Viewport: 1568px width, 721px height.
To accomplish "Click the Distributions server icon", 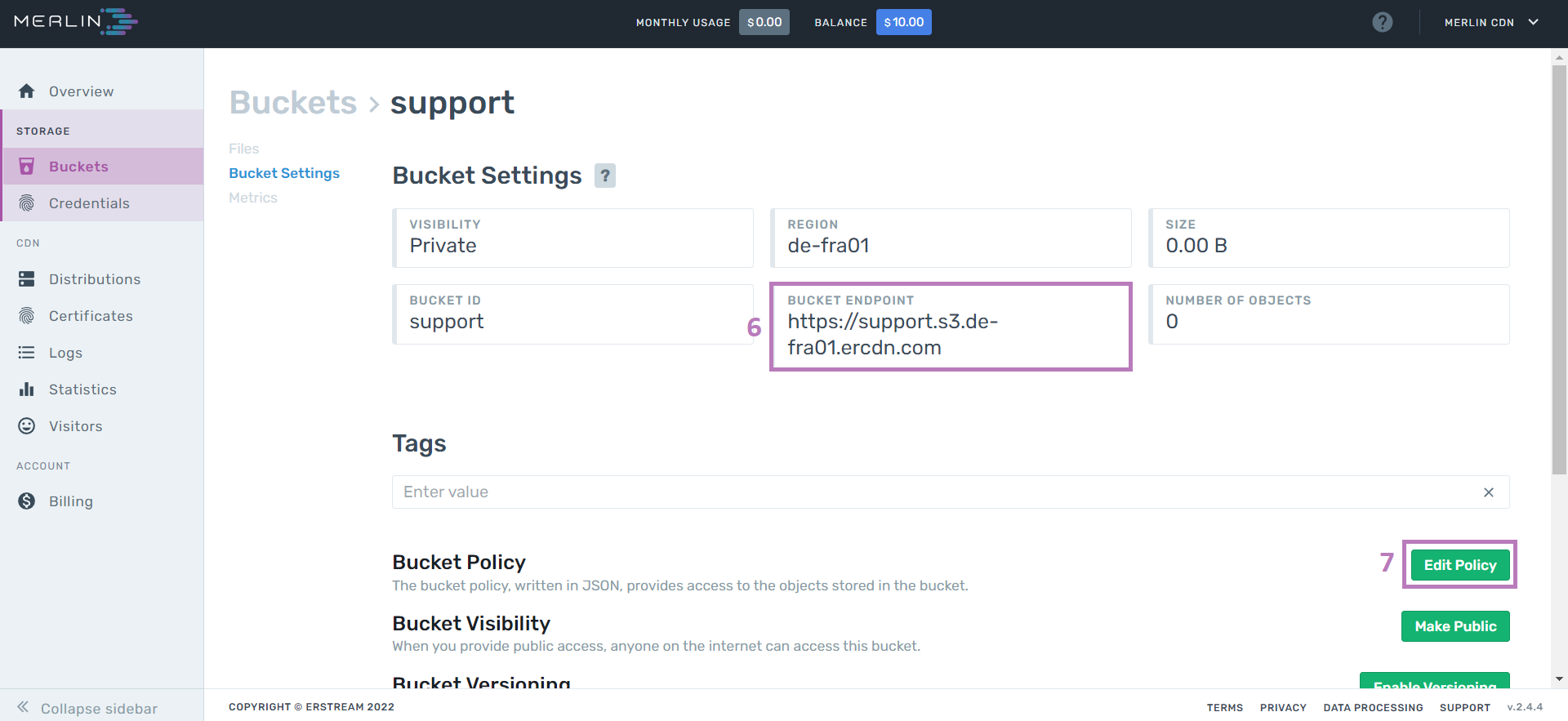I will 27,279.
